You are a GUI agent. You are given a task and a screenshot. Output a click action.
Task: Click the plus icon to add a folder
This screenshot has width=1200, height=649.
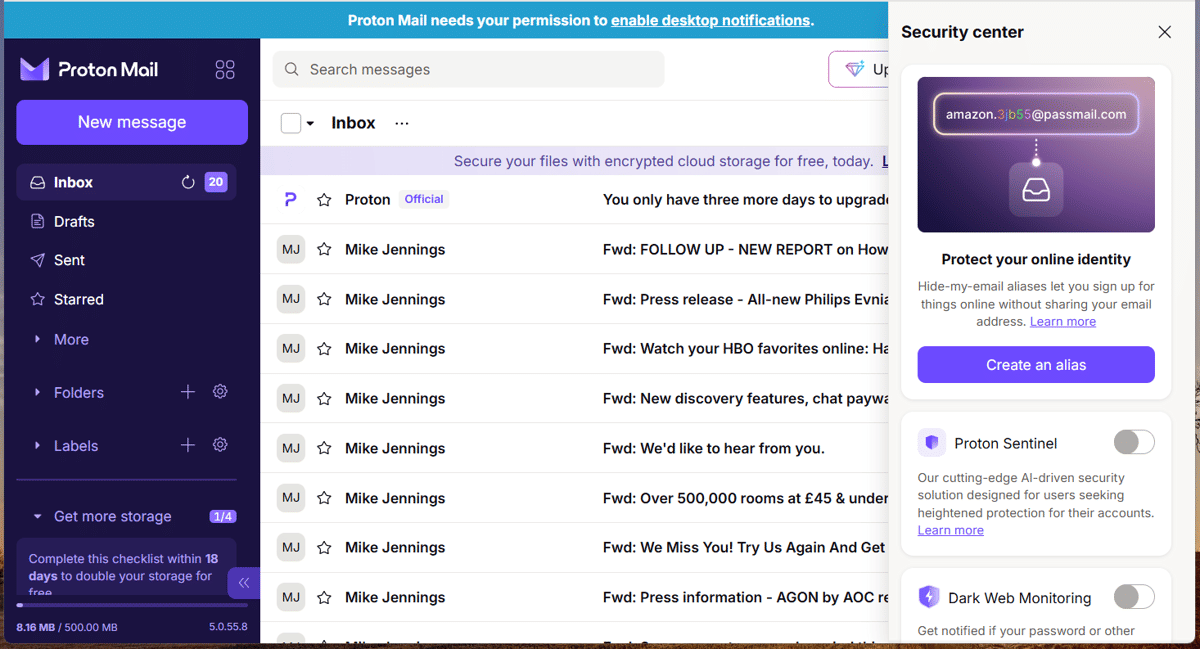click(188, 392)
